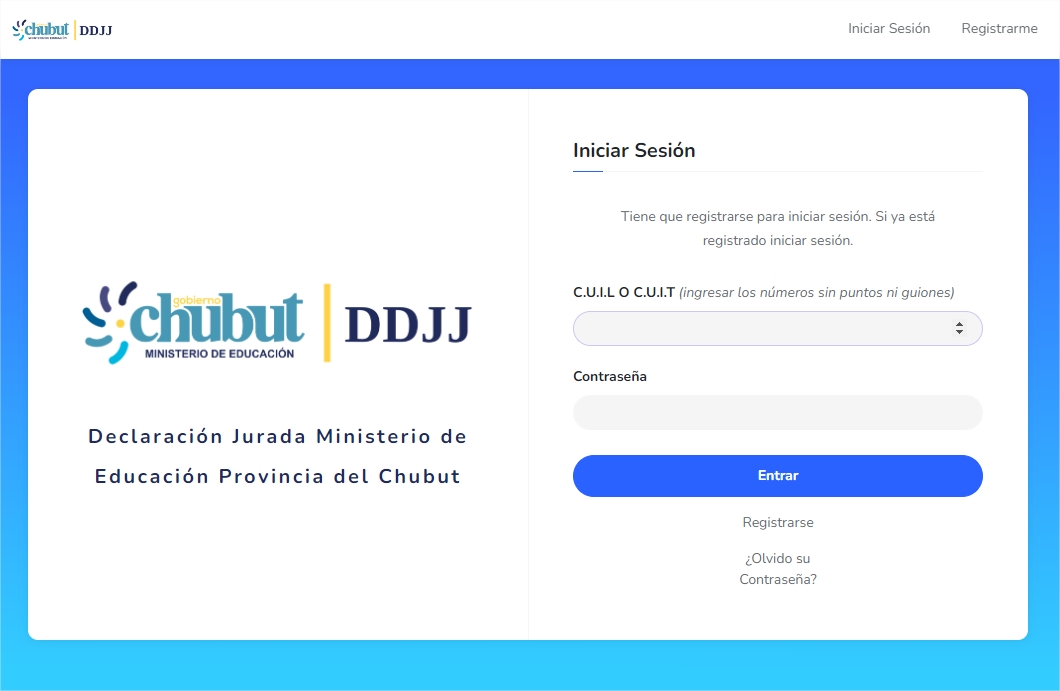This screenshot has width=1060, height=691.
Task: Focus the C.U.I.L O C.U.I.T number field
Action: pyautogui.click(x=777, y=329)
